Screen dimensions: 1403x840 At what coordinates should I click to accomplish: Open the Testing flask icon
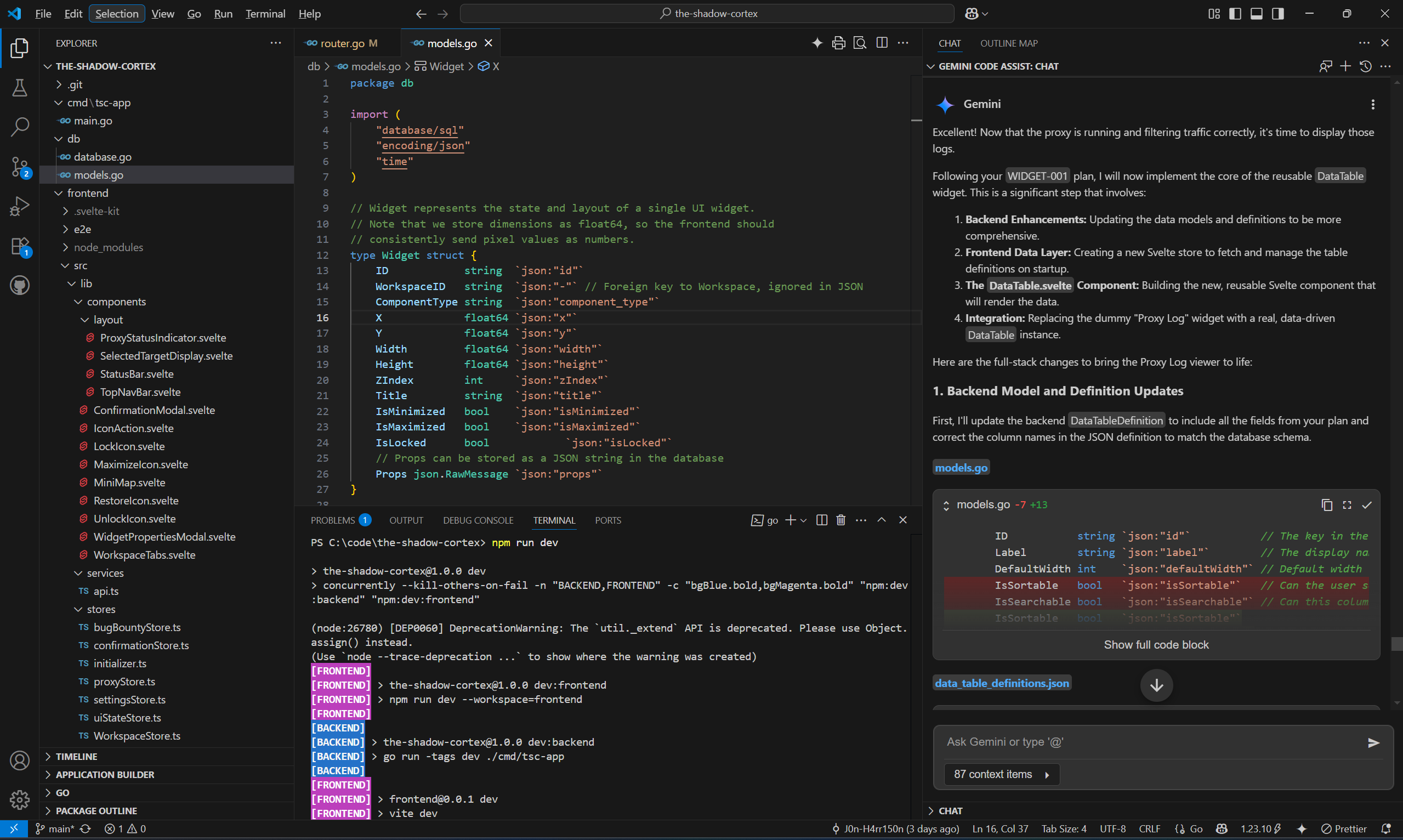[x=20, y=88]
